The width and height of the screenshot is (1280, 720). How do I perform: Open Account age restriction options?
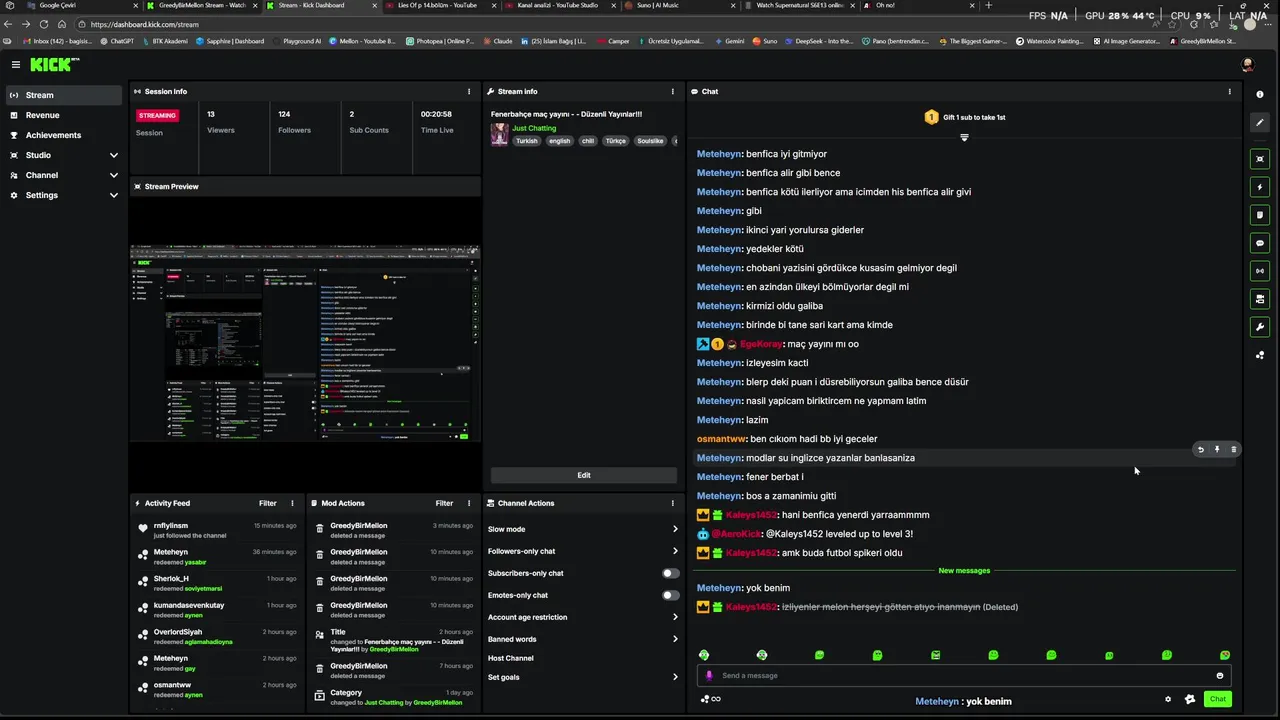click(x=583, y=617)
